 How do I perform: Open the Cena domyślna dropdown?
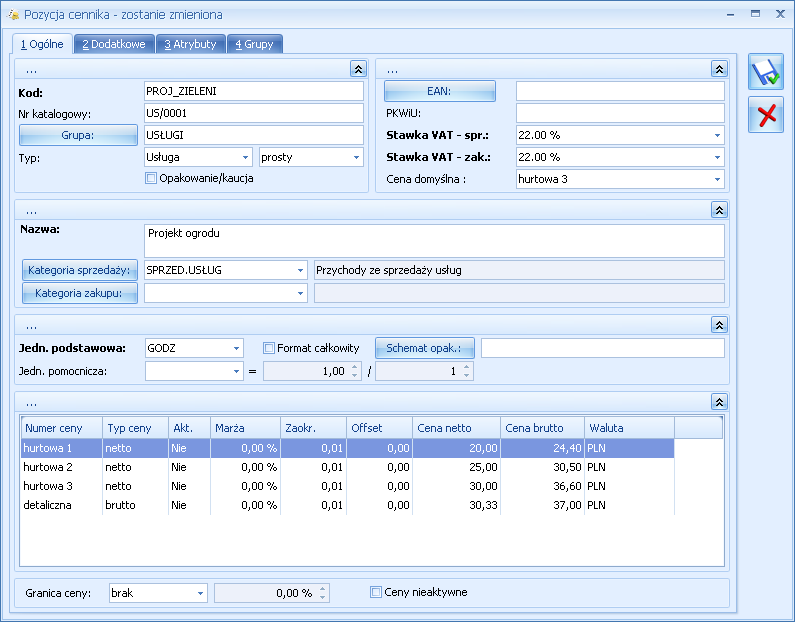pos(717,179)
